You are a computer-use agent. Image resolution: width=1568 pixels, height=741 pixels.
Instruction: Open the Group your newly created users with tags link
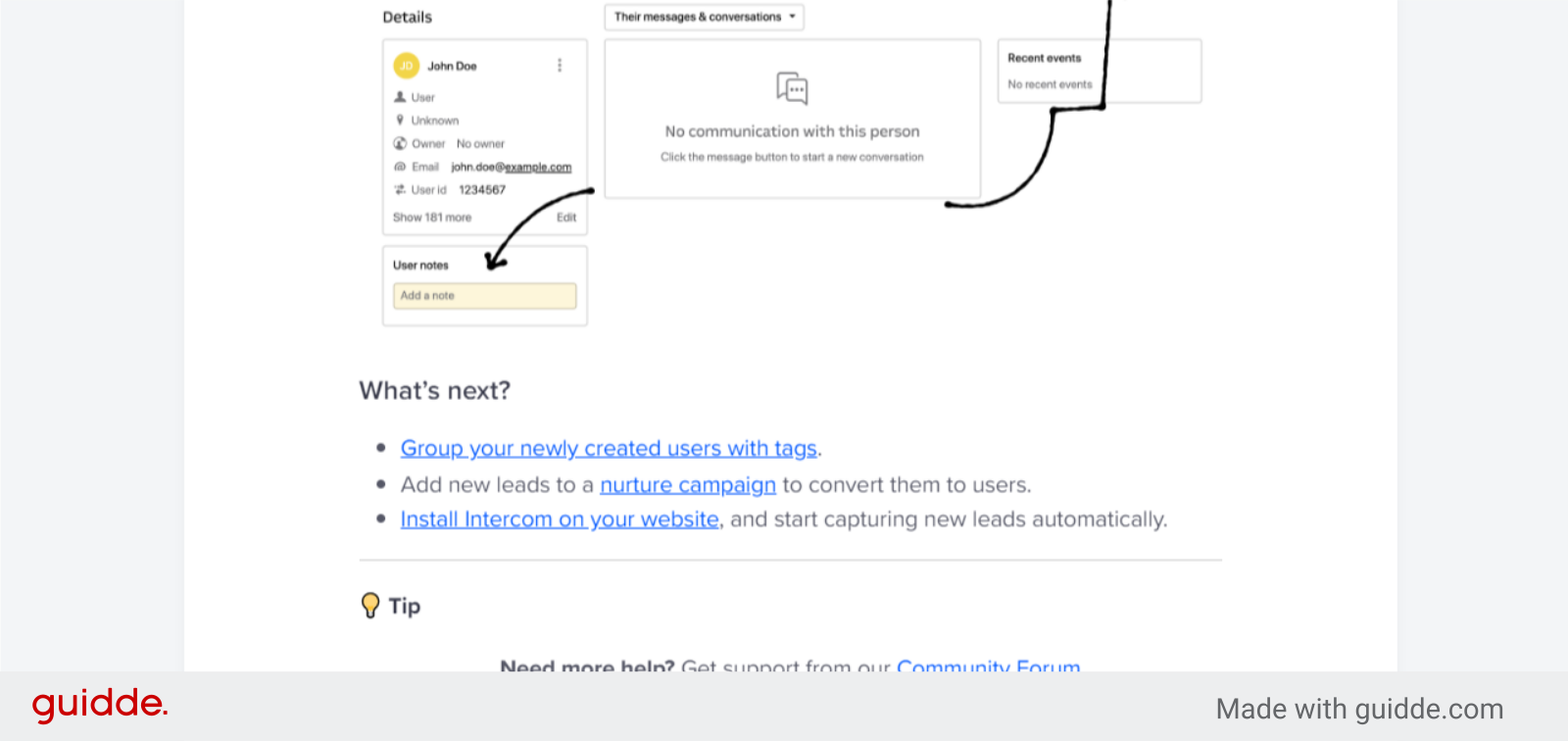609,448
